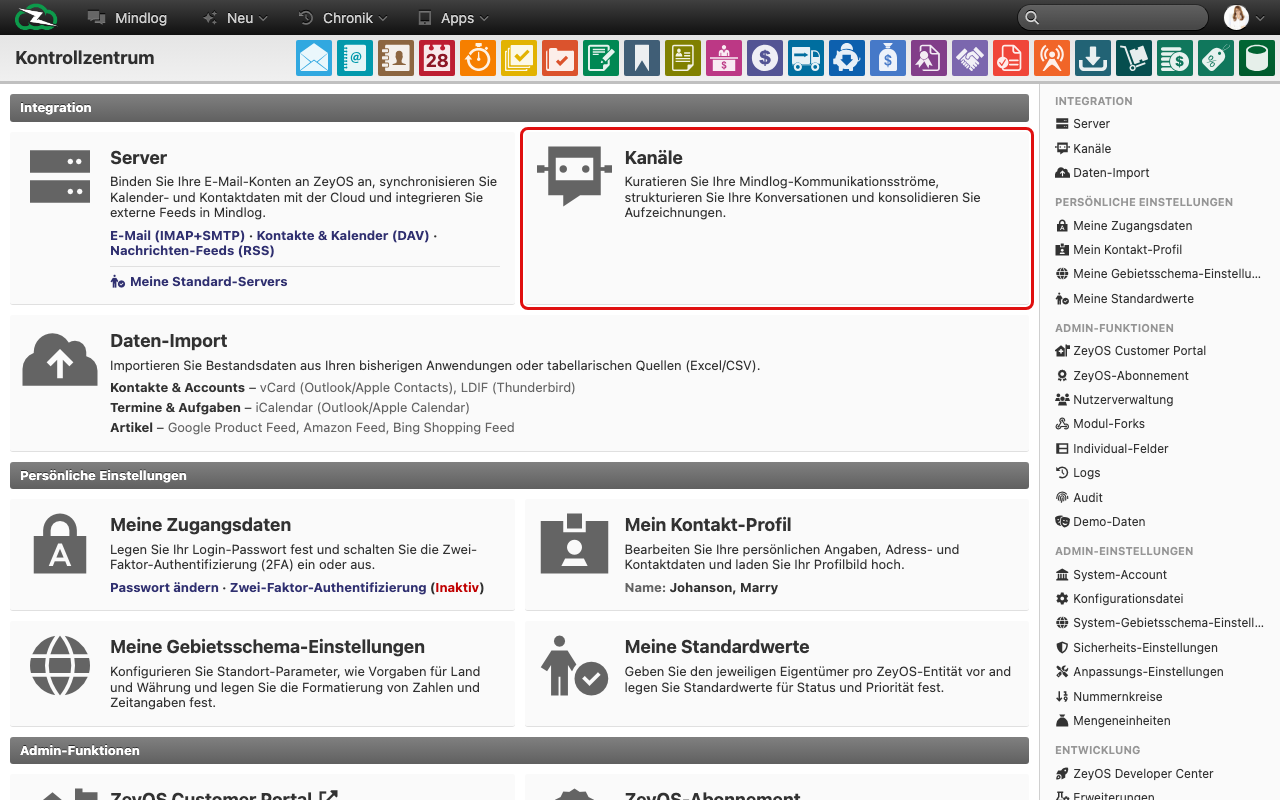1280x800 pixels.
Task: Click the Daten-Import cloud upload card icon
Action: (x=60, y=360)
